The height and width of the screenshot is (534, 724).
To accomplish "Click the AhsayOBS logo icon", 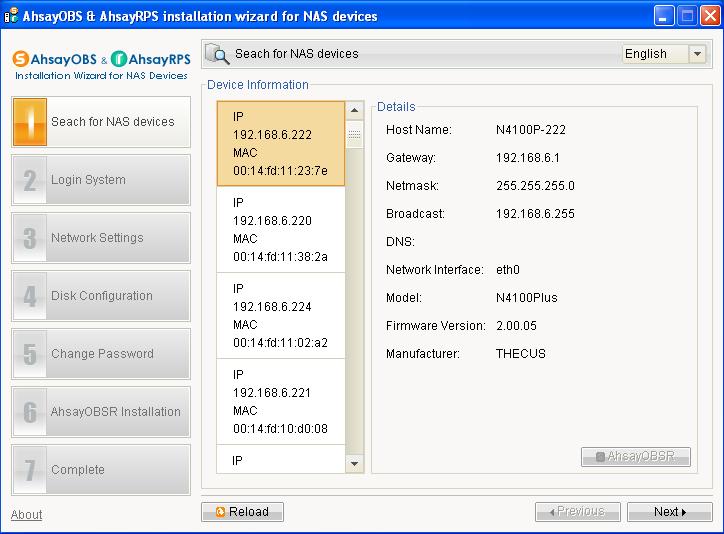I will coord(20,59).
